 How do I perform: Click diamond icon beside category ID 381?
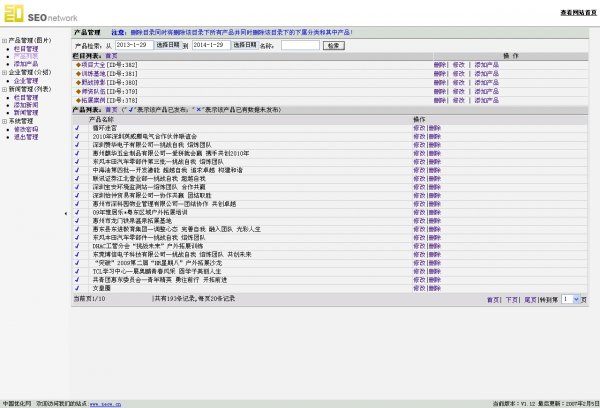click(x=78, y=73)
